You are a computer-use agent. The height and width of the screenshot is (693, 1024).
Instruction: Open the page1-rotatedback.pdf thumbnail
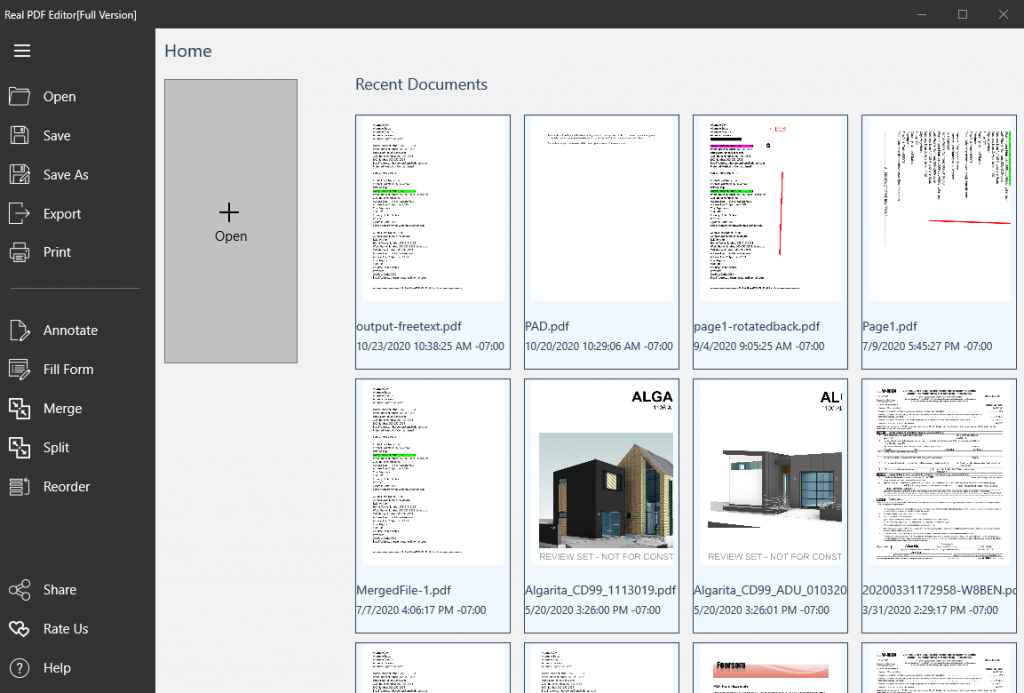click(x=770, y=209)
